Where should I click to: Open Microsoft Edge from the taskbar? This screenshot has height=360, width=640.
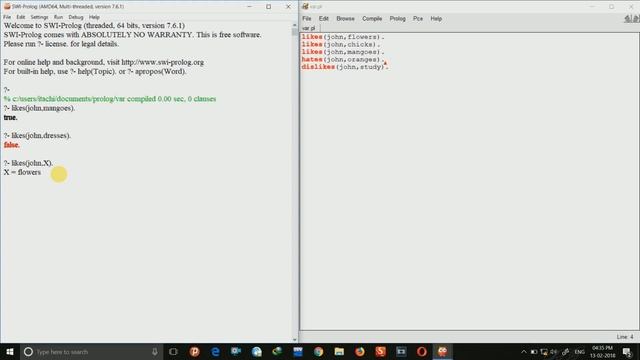pos(215,351)
